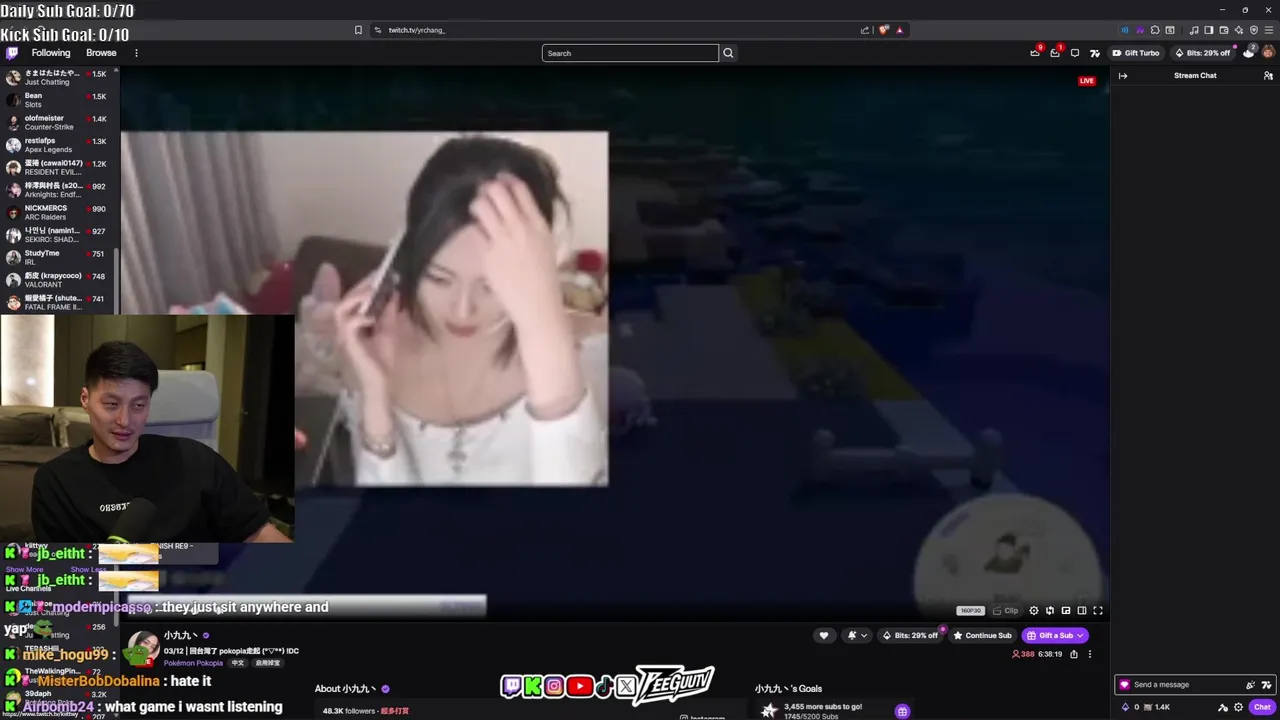This screenshot has height=720, width=1280.
Task: Open video player settings gear
Action: click(1034, 611)
